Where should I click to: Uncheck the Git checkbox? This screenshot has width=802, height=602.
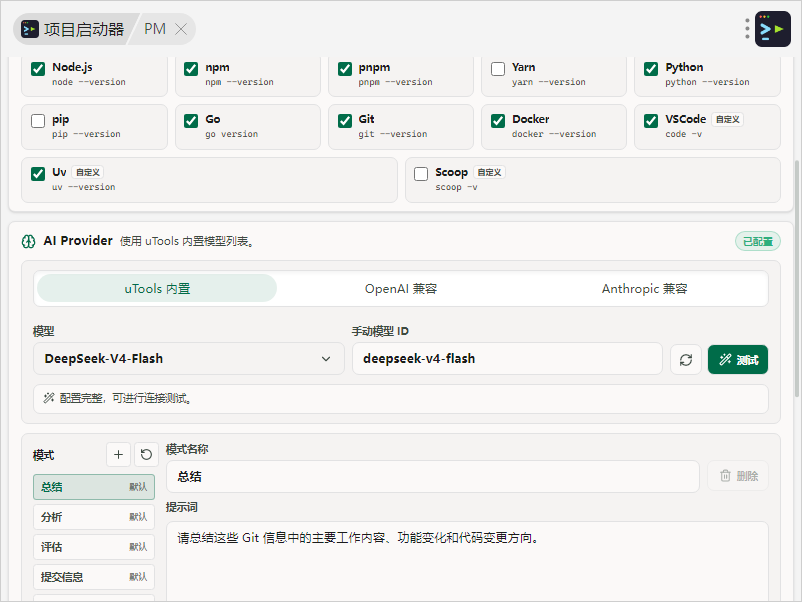click(345, 121)
